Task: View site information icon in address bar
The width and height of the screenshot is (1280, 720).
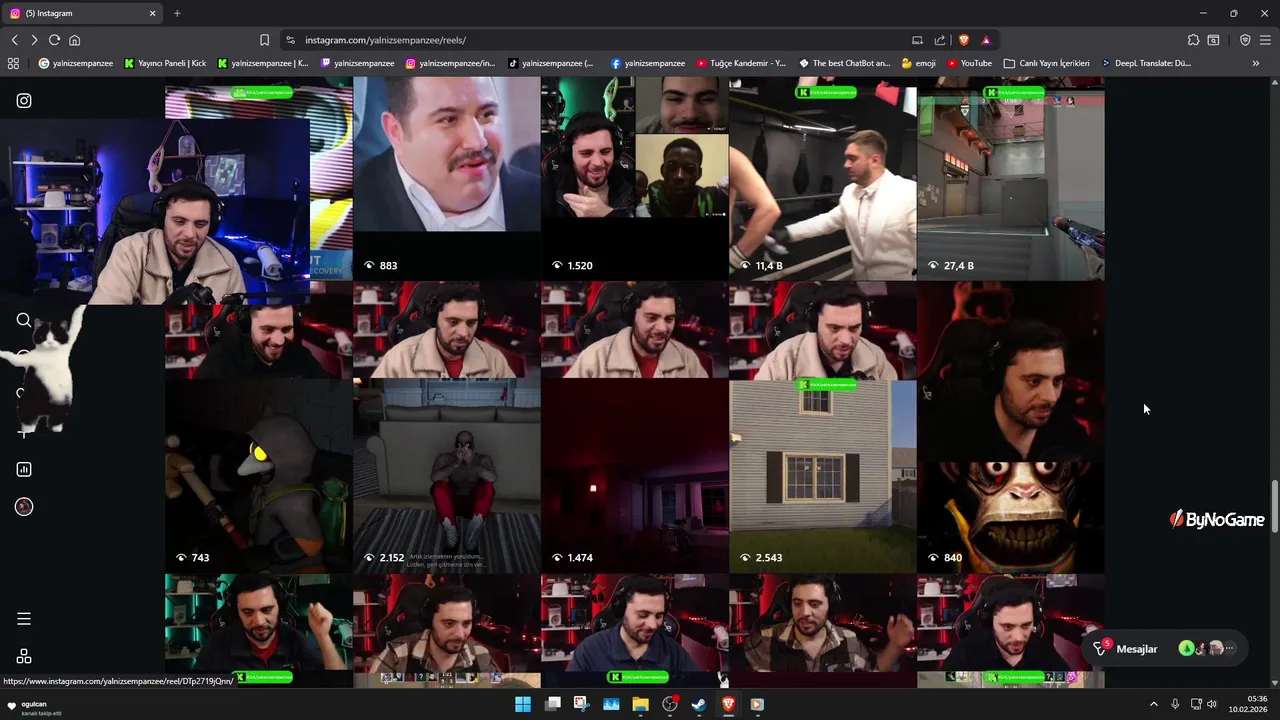Action: pos(290,40)
